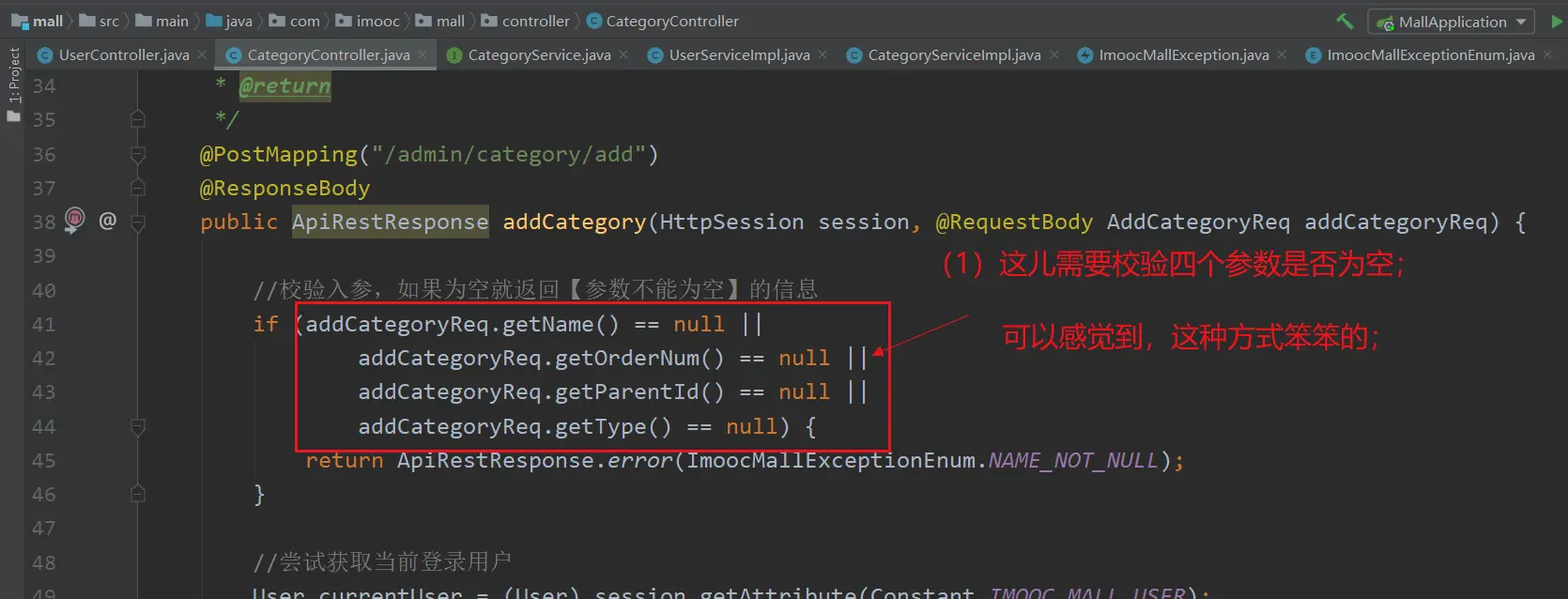Toggle the fold marker on line 36
Viewport: 1568px width, 599px height.
(x=138, y=154)
